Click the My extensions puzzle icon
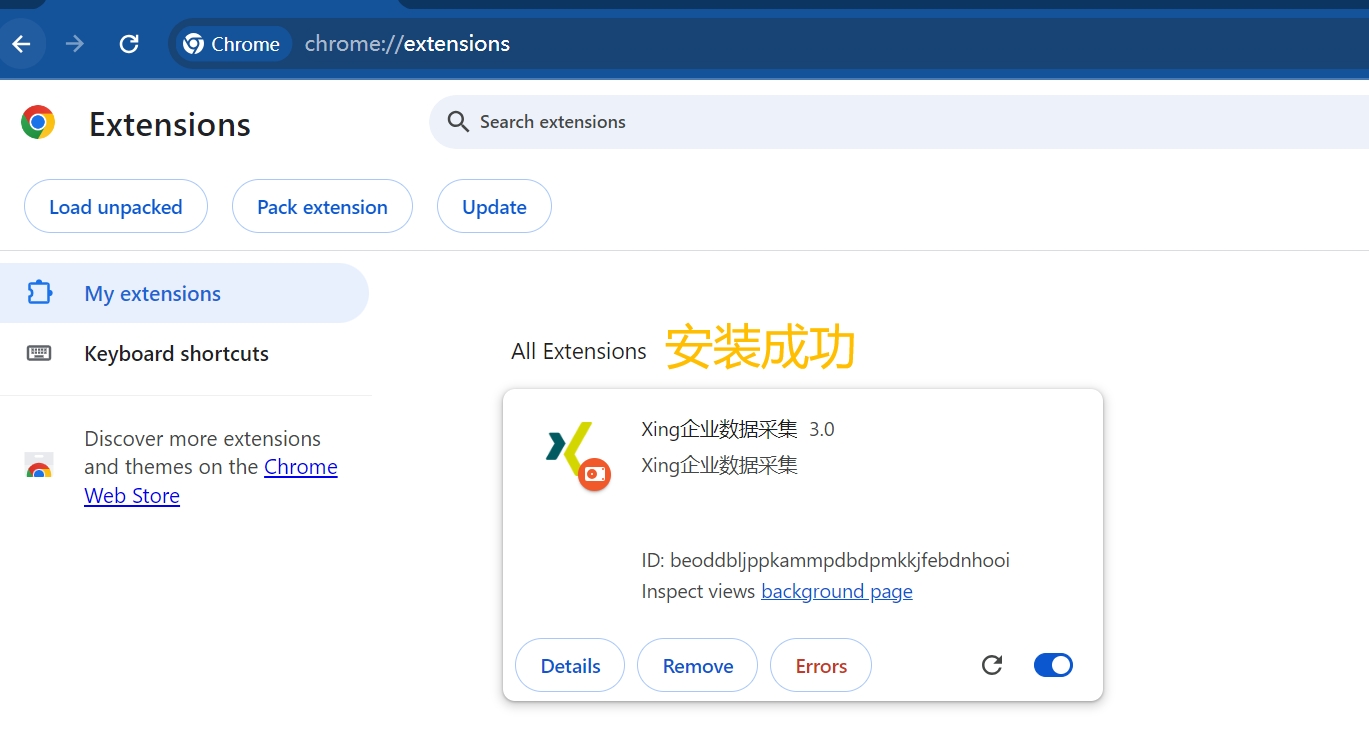Screen dimensions: 1369x733 [39, 293]
